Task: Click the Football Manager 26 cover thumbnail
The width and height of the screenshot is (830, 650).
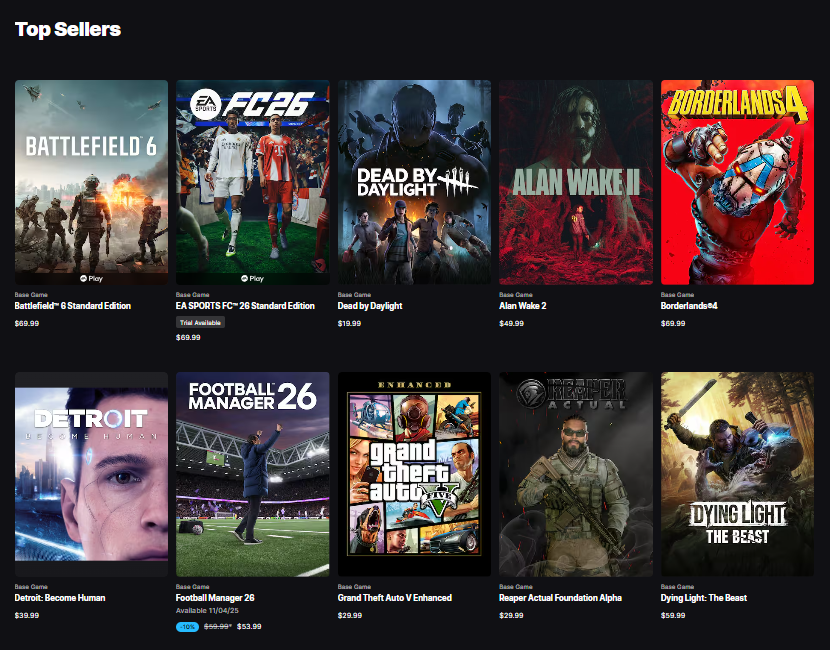Action: pyautogui.click(x=252, y=473)
